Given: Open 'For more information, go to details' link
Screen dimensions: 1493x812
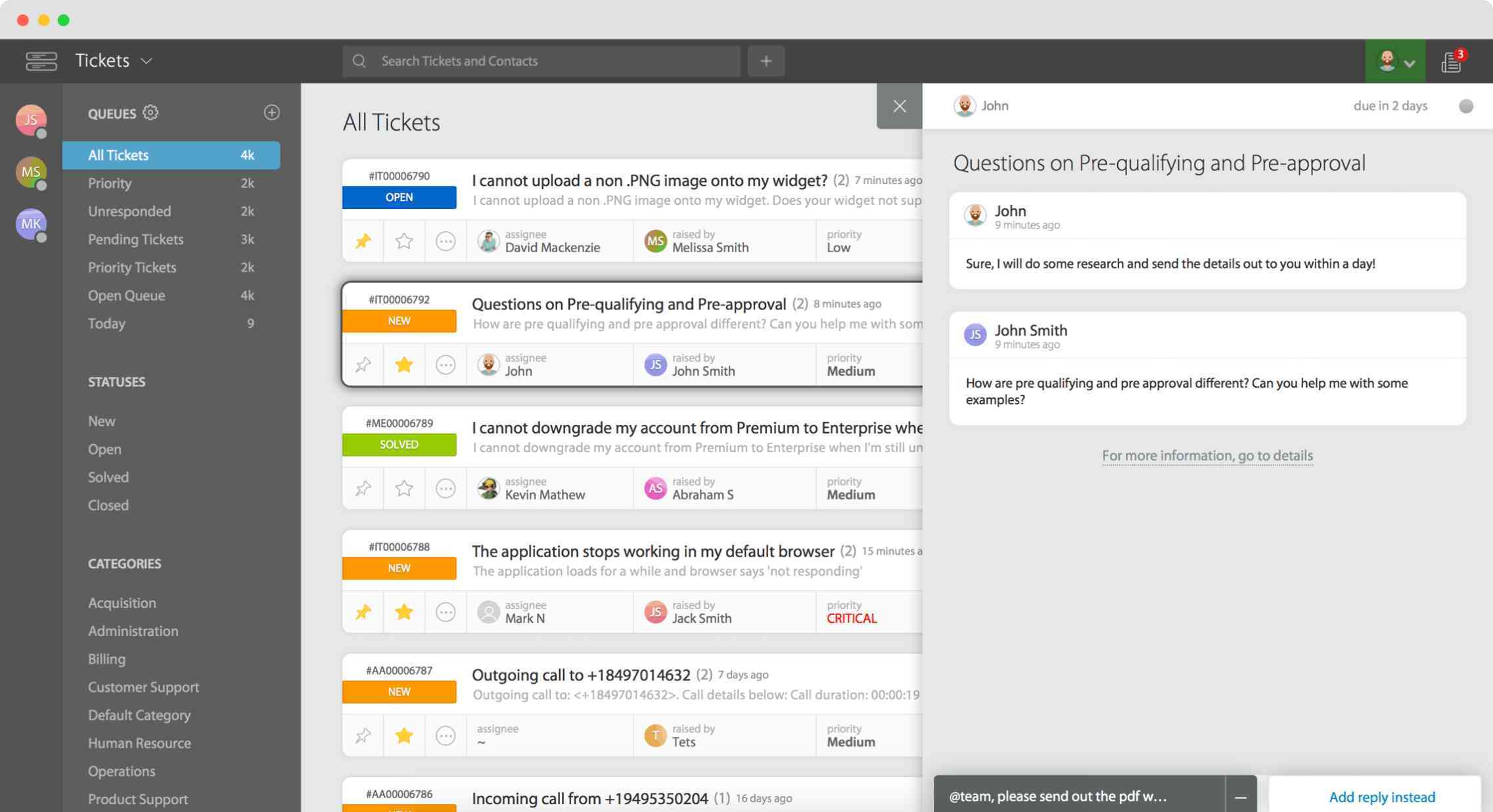Looking at the screenshot, I should pos(1207,455).
